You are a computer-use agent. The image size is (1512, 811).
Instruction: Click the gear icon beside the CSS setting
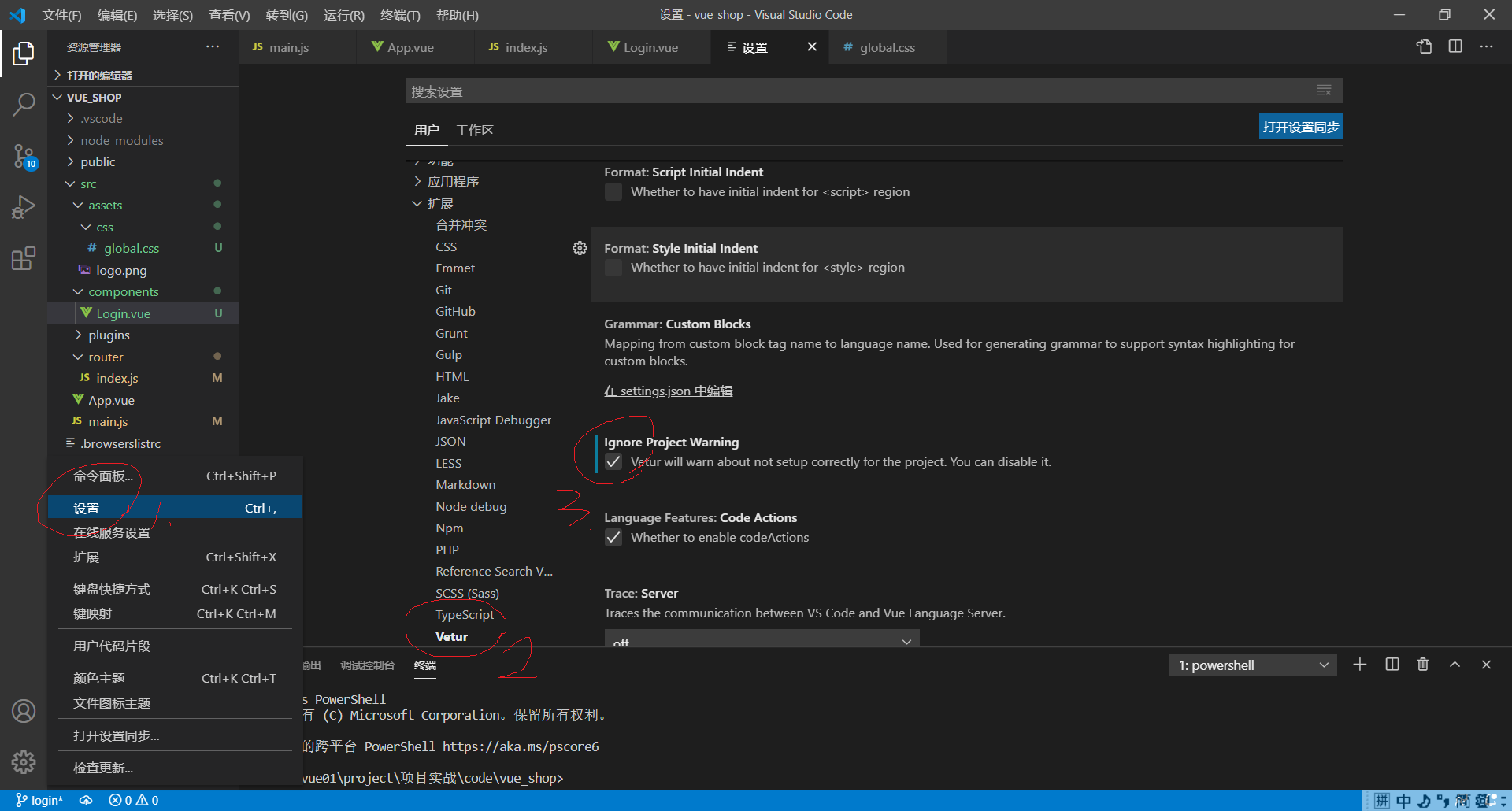(580, 247)
